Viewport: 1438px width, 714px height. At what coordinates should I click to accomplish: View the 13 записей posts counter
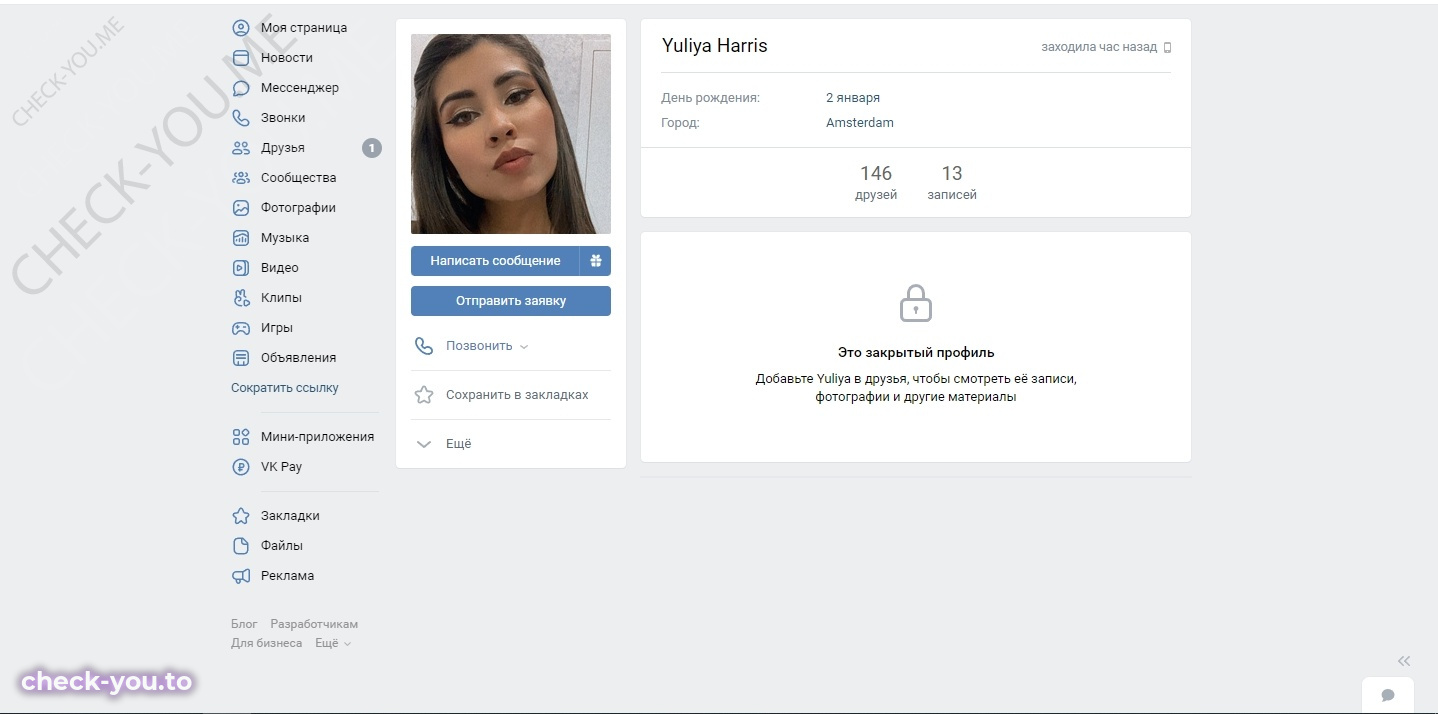coord(952,182)
